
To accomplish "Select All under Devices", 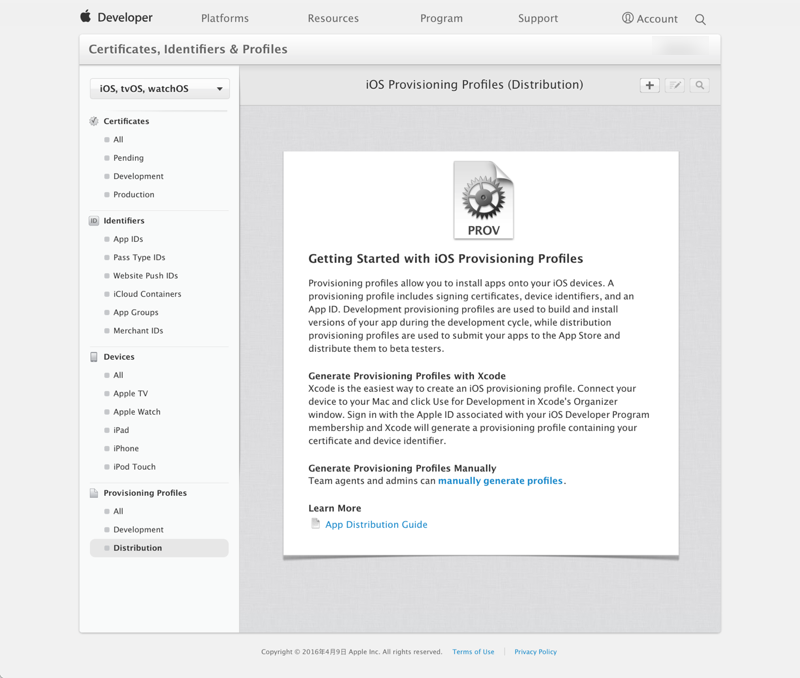I will tap(118, 375).
